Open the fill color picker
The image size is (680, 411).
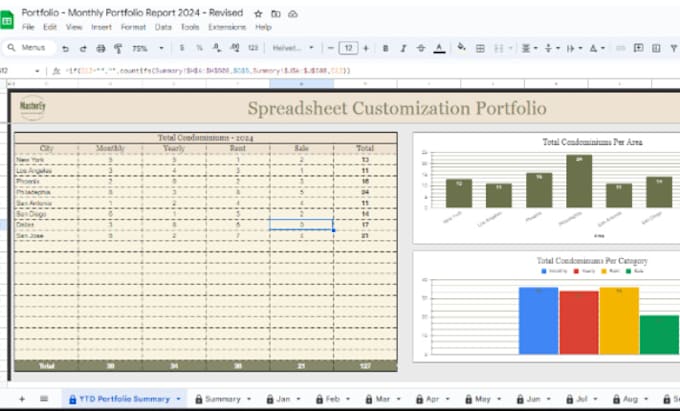pos(462,48)
